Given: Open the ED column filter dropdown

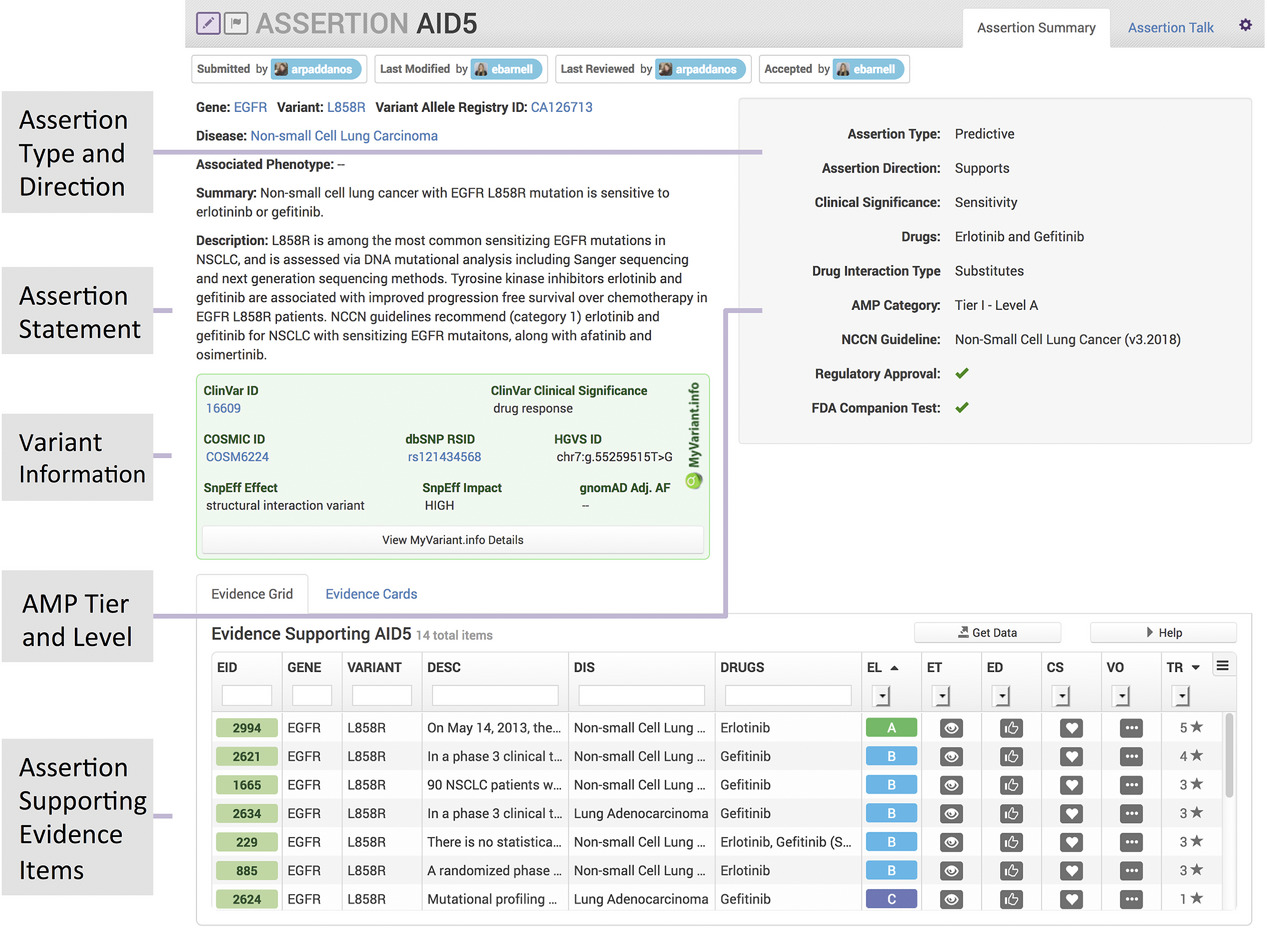Looking at the screenshot, I should click(1002, 696).
